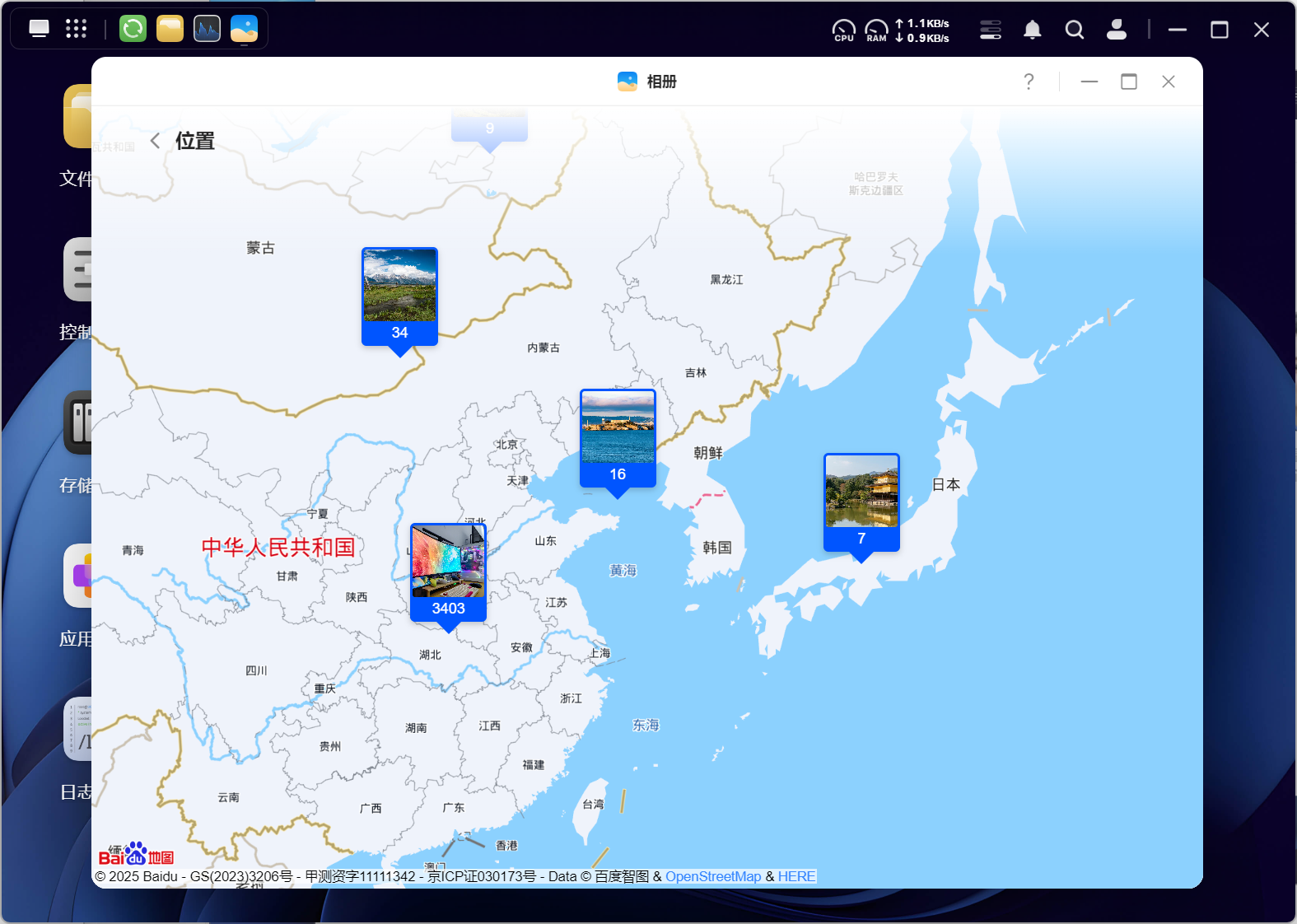
Task: Click the 上海 city label
Action: tap(600, 653)
